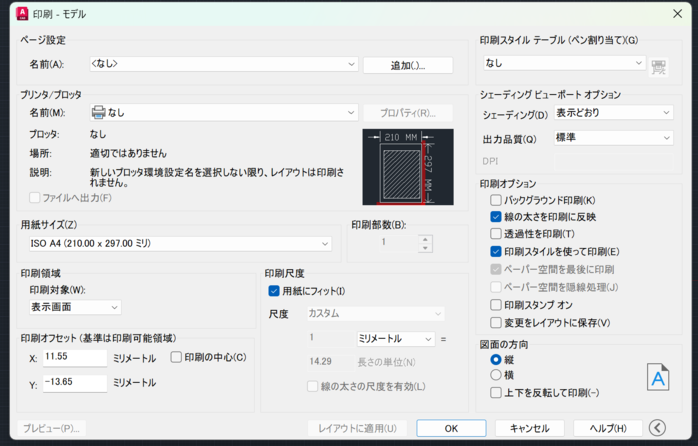Turn on 印刷スタンプ オン checkbox
The image size is (698, 446).
click(495, 305)
